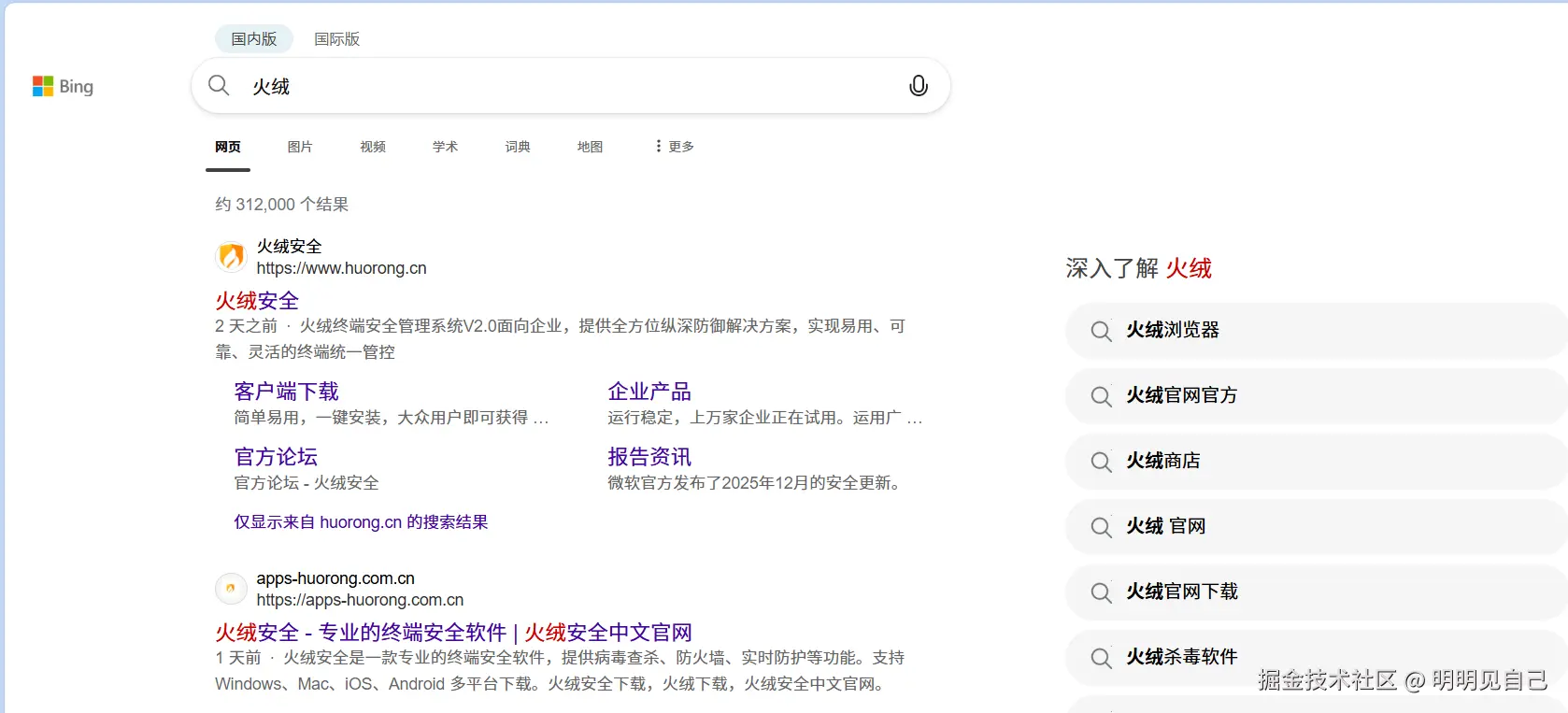This screenshot has height=713, width=1568.
Task: Click the snippet starting 简单易用，一键安装
Action: (392, 418)
